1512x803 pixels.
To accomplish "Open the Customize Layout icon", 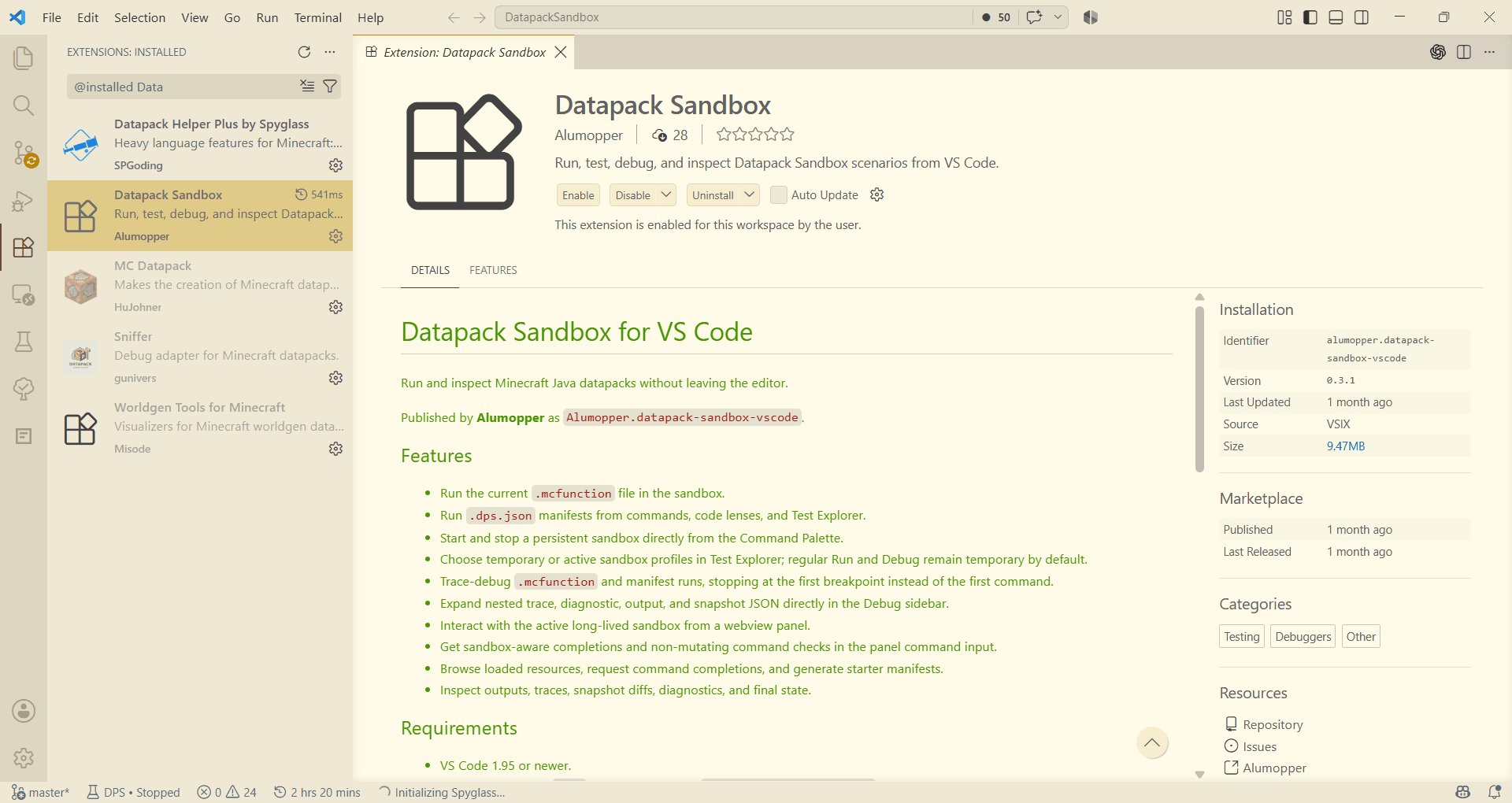I will tap(1284, 17).
